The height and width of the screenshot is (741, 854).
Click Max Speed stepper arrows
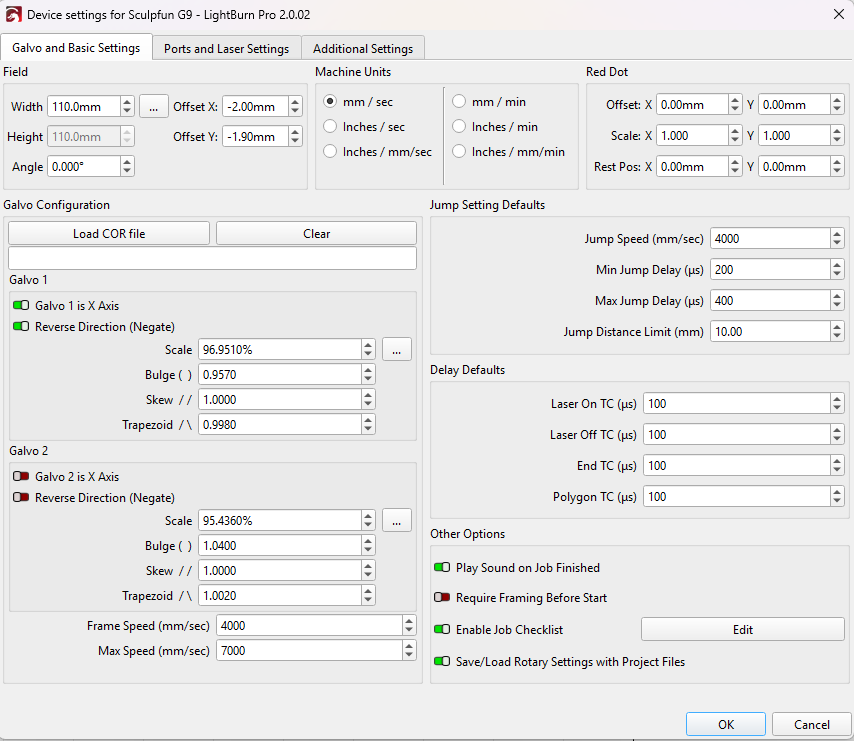pos(408,651)
